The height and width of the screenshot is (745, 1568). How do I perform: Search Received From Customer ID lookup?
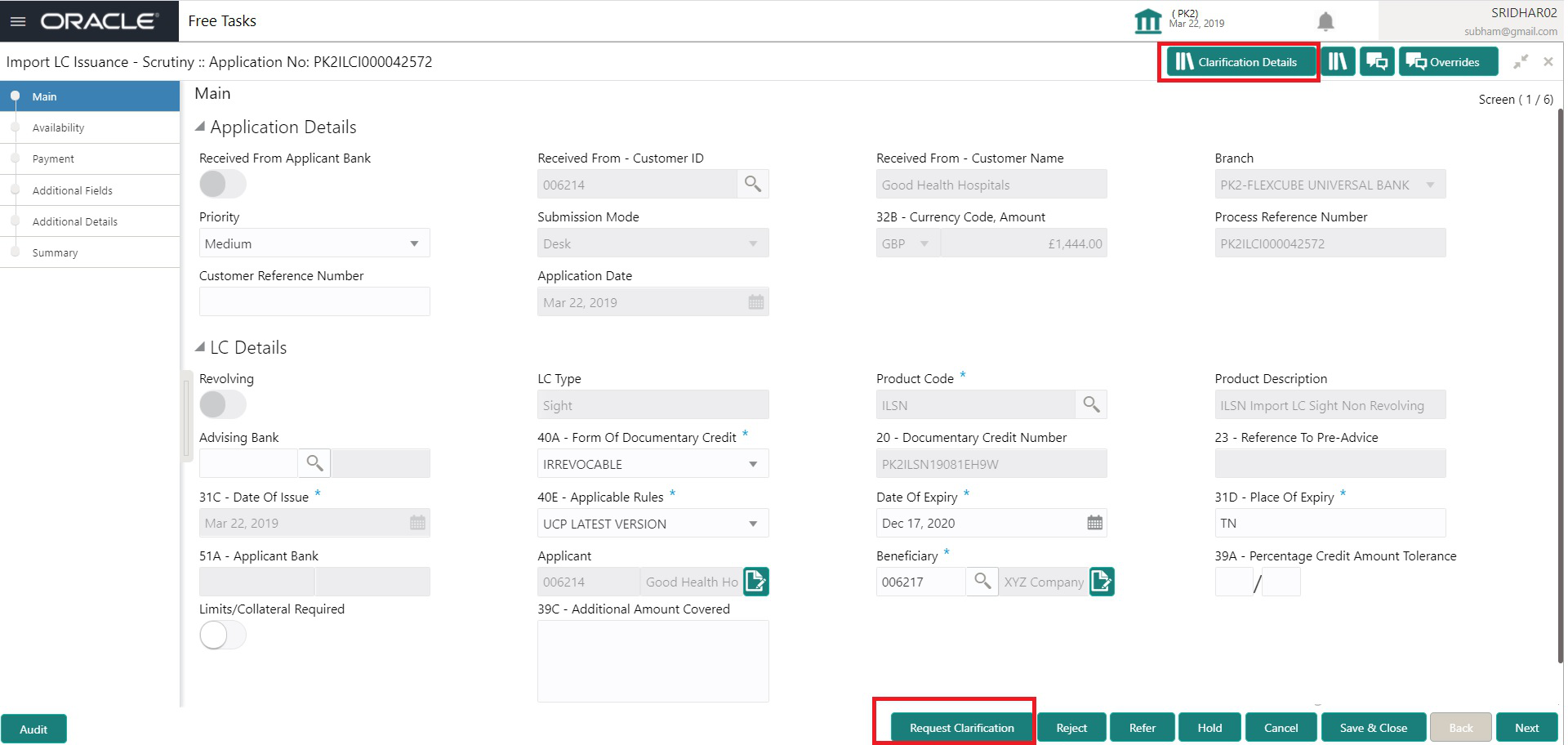click(752, 184)
